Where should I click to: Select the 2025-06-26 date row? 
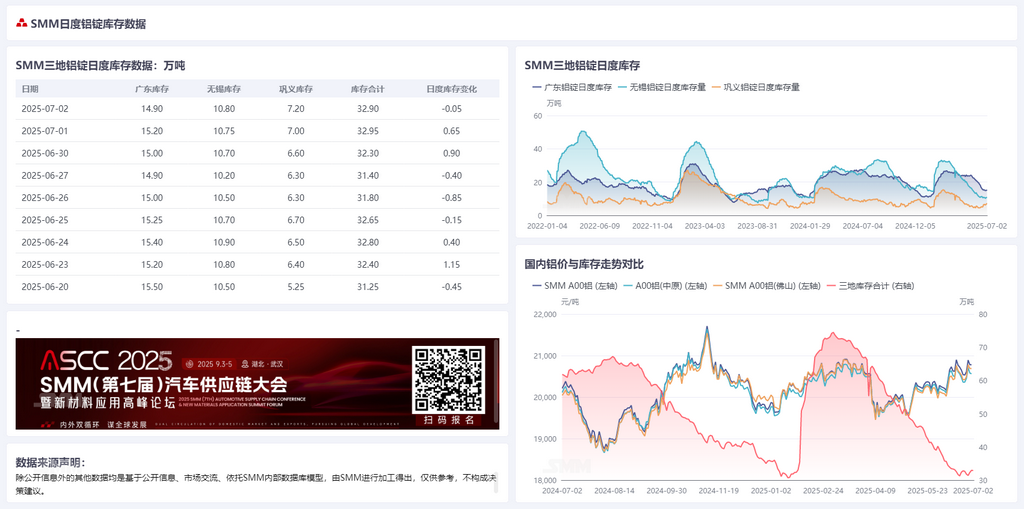point(257,197)
